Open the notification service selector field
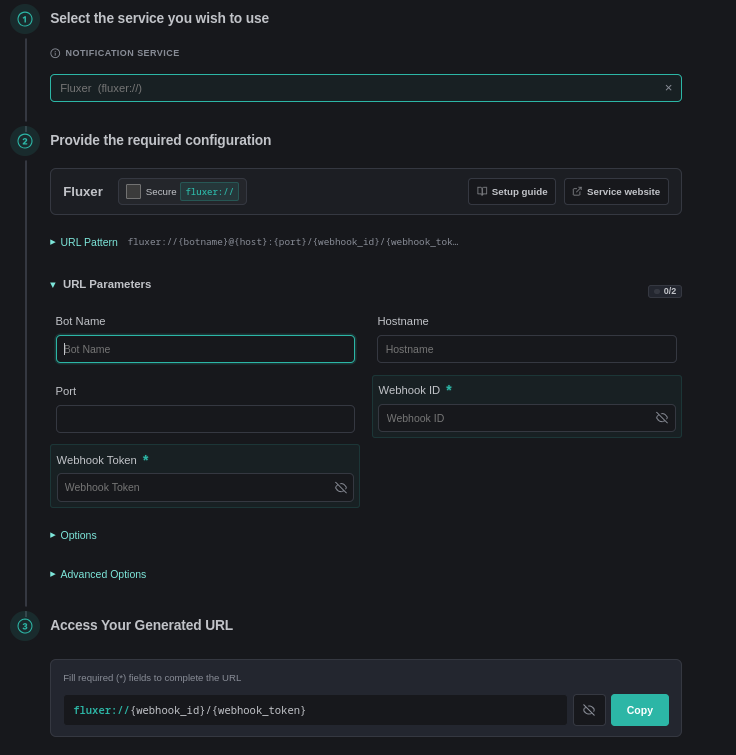The image size is (736, 755). (x=365, y=88)
